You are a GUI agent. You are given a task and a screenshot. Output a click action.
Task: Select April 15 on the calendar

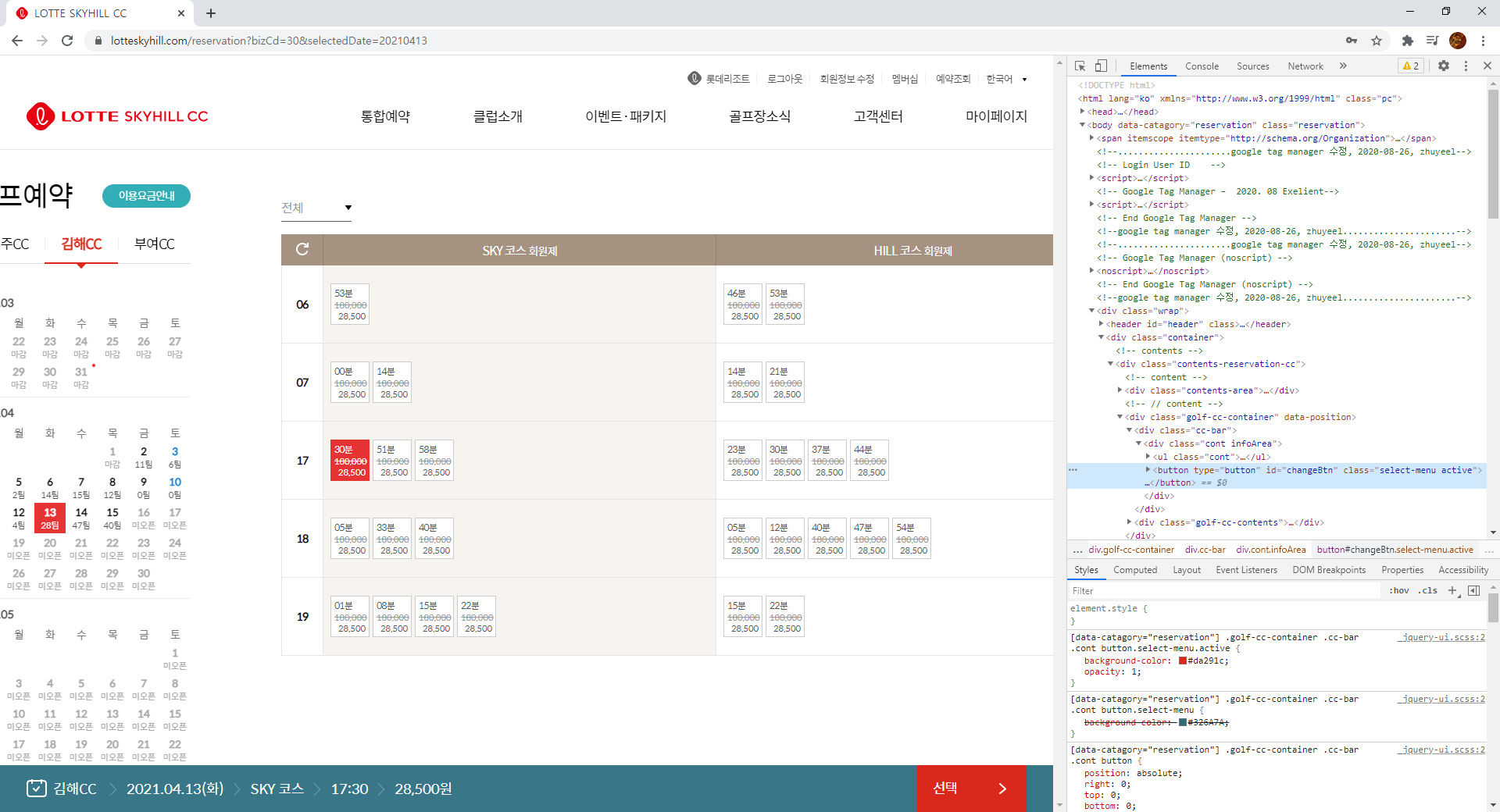[x=112, y=518]
